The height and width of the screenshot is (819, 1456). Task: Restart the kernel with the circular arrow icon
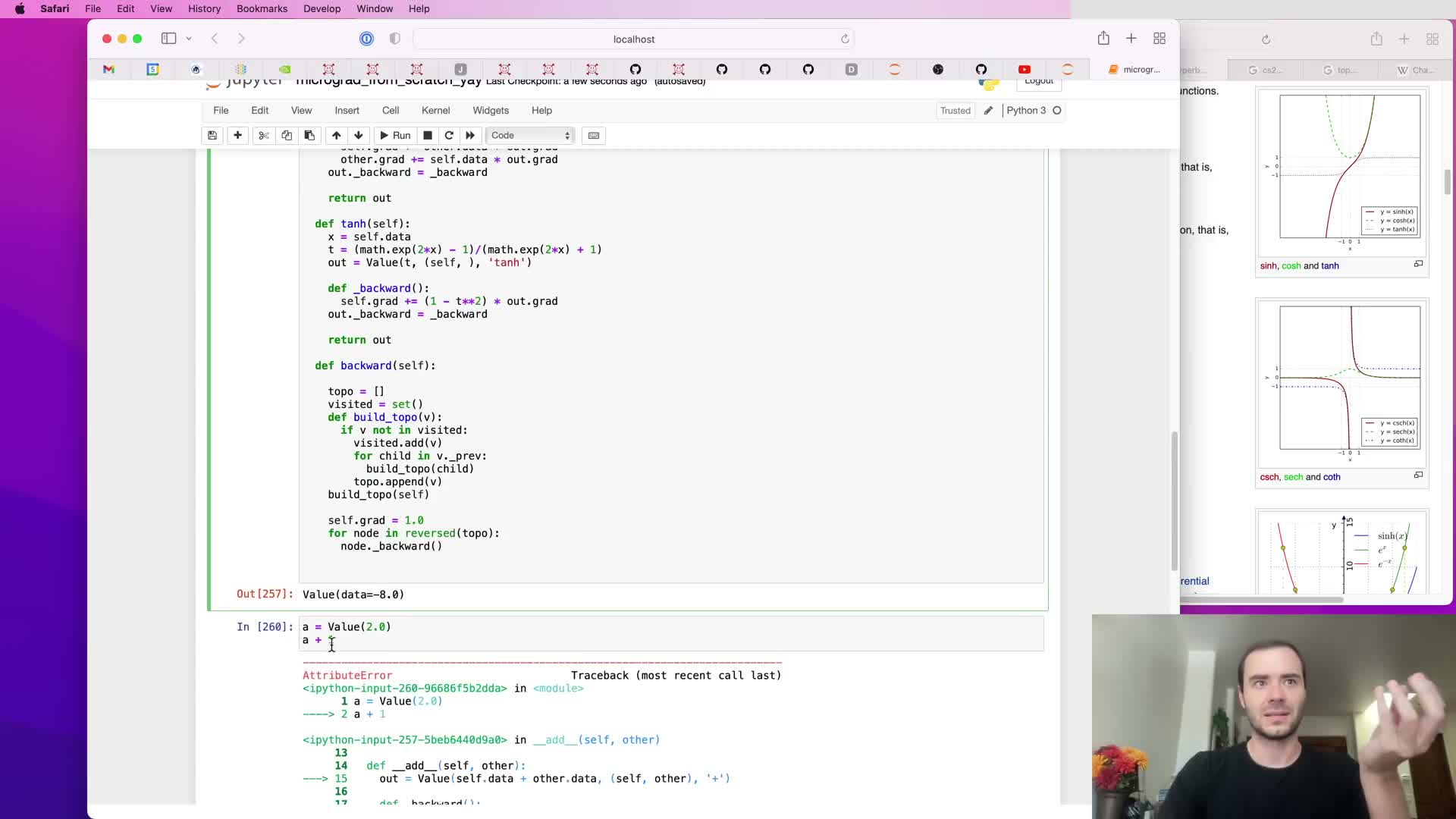tap(449, 135)
